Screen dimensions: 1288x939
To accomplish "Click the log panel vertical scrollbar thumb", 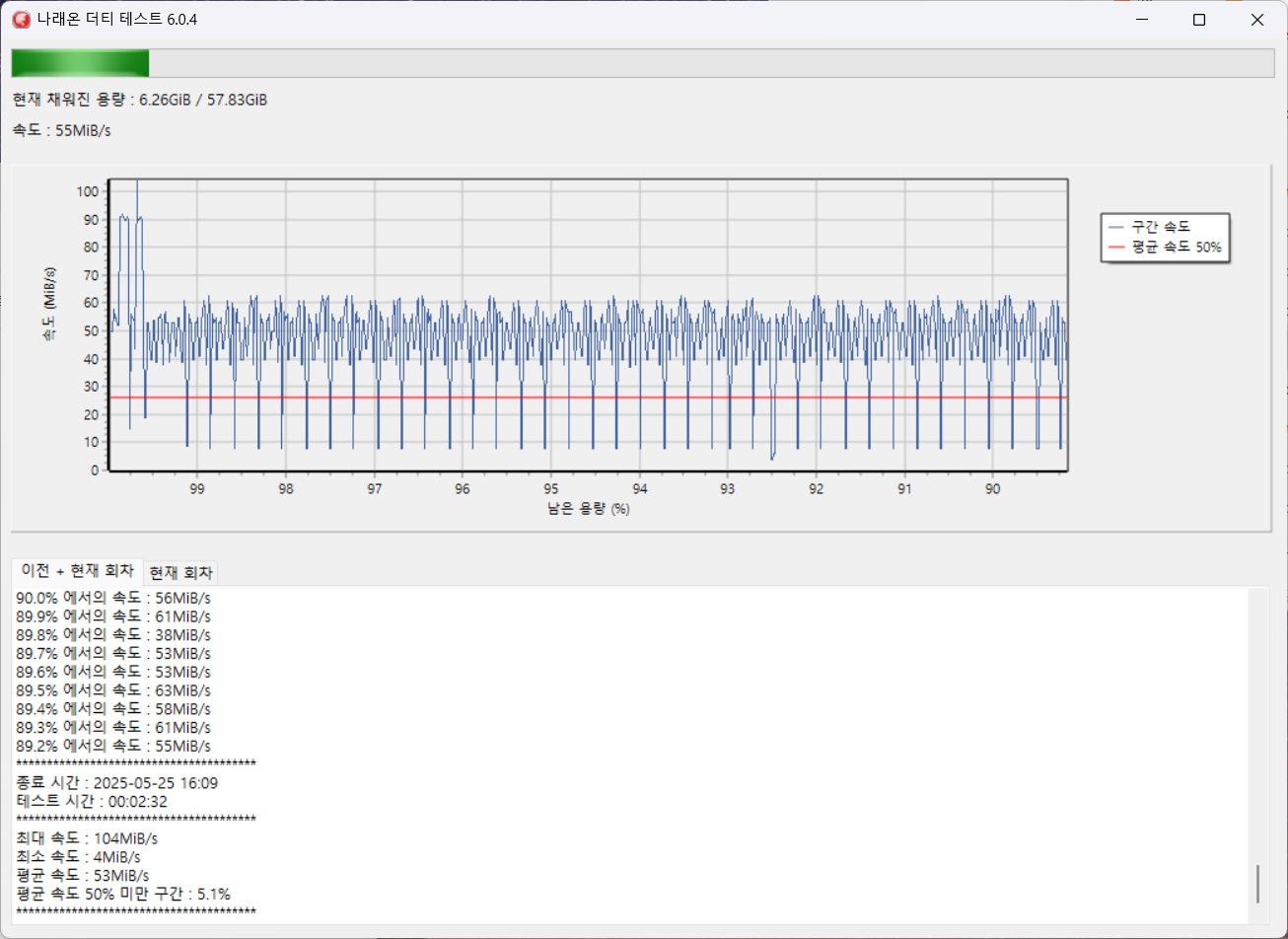I will point(1257,884).
